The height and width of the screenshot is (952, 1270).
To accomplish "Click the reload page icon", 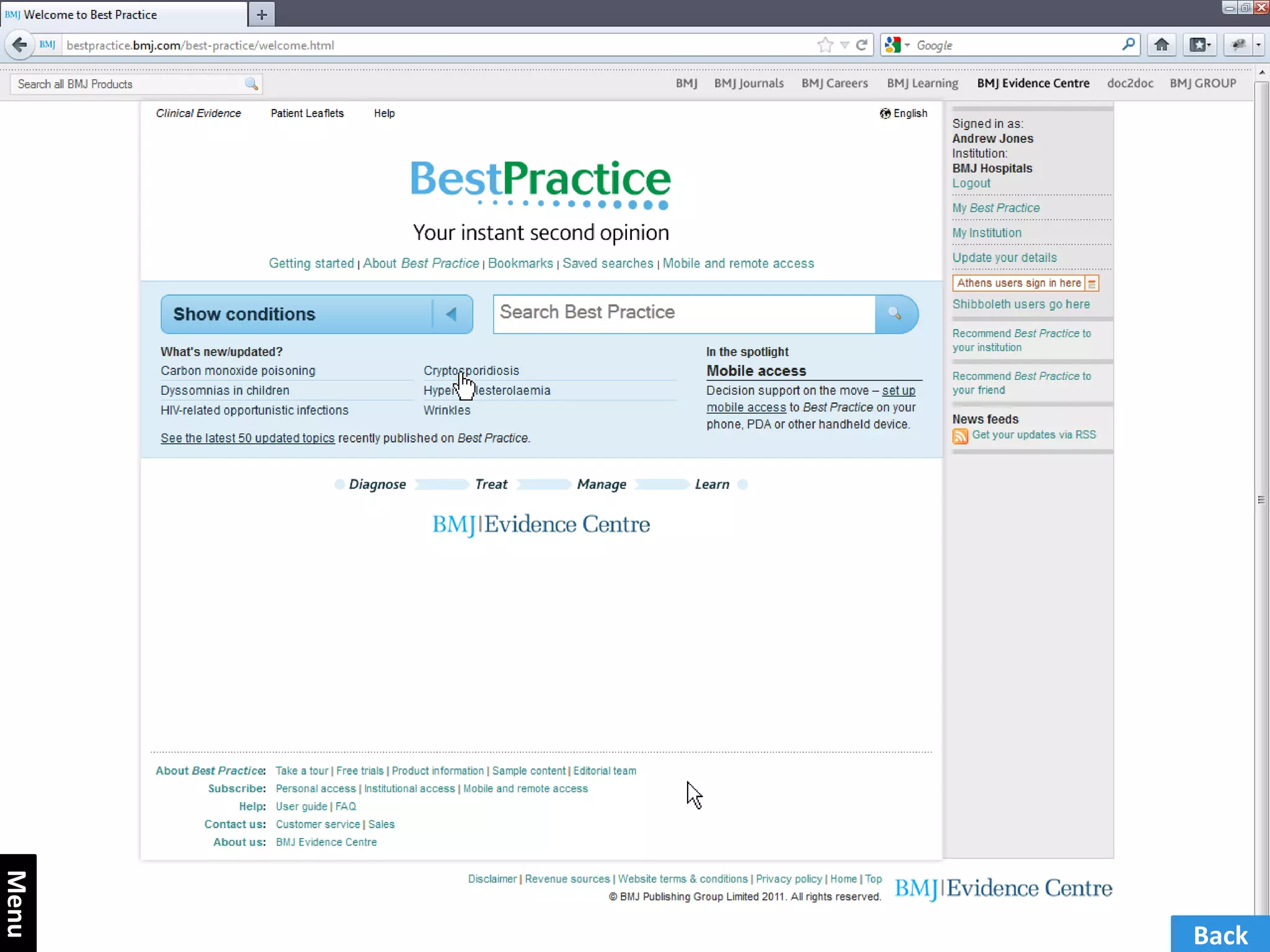I will tap(861, 45).
